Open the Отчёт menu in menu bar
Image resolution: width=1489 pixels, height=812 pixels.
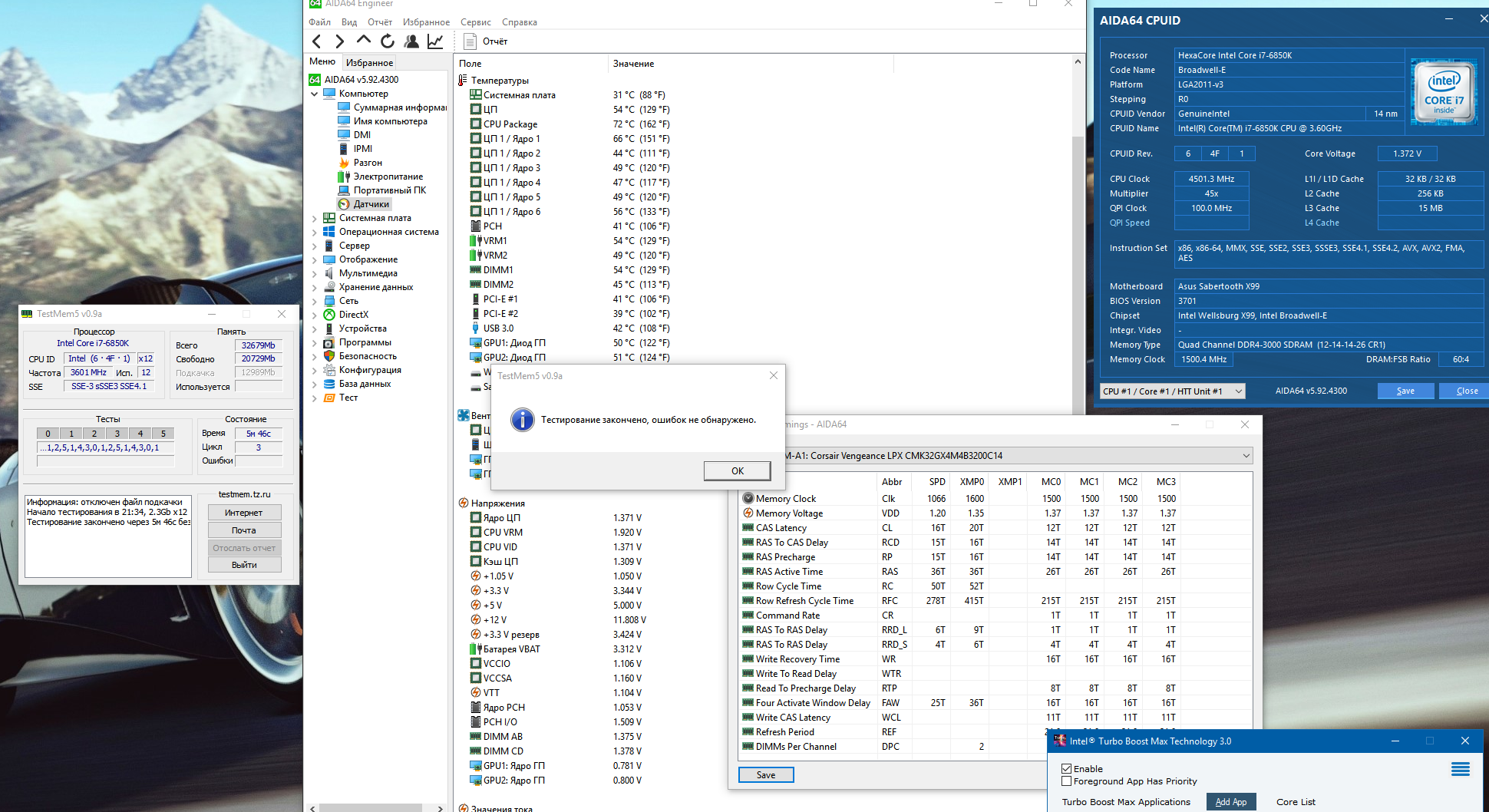pyautogui.click(x=380, y=22)
